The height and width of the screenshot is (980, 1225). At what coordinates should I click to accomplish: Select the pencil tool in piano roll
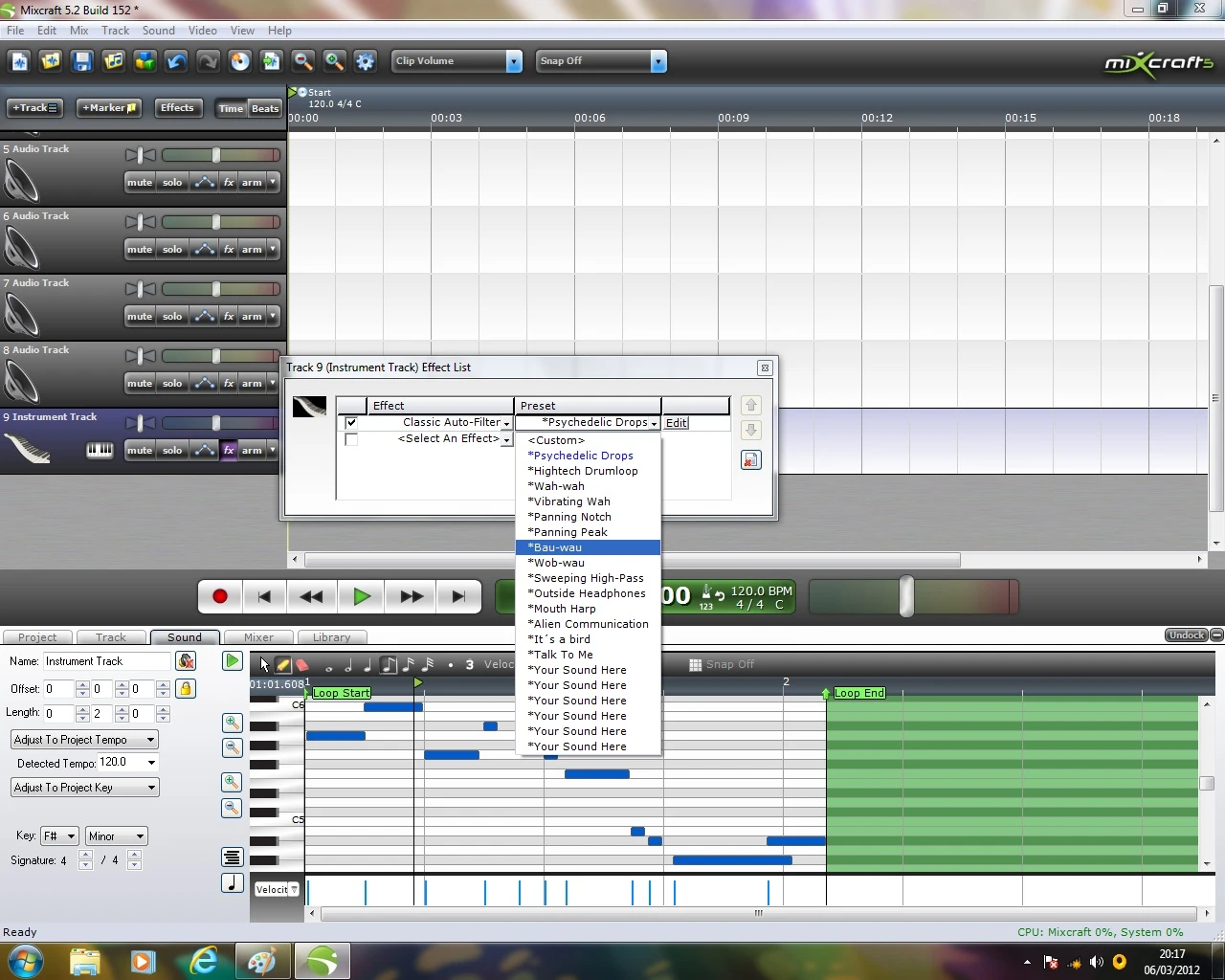coord(283,664)
